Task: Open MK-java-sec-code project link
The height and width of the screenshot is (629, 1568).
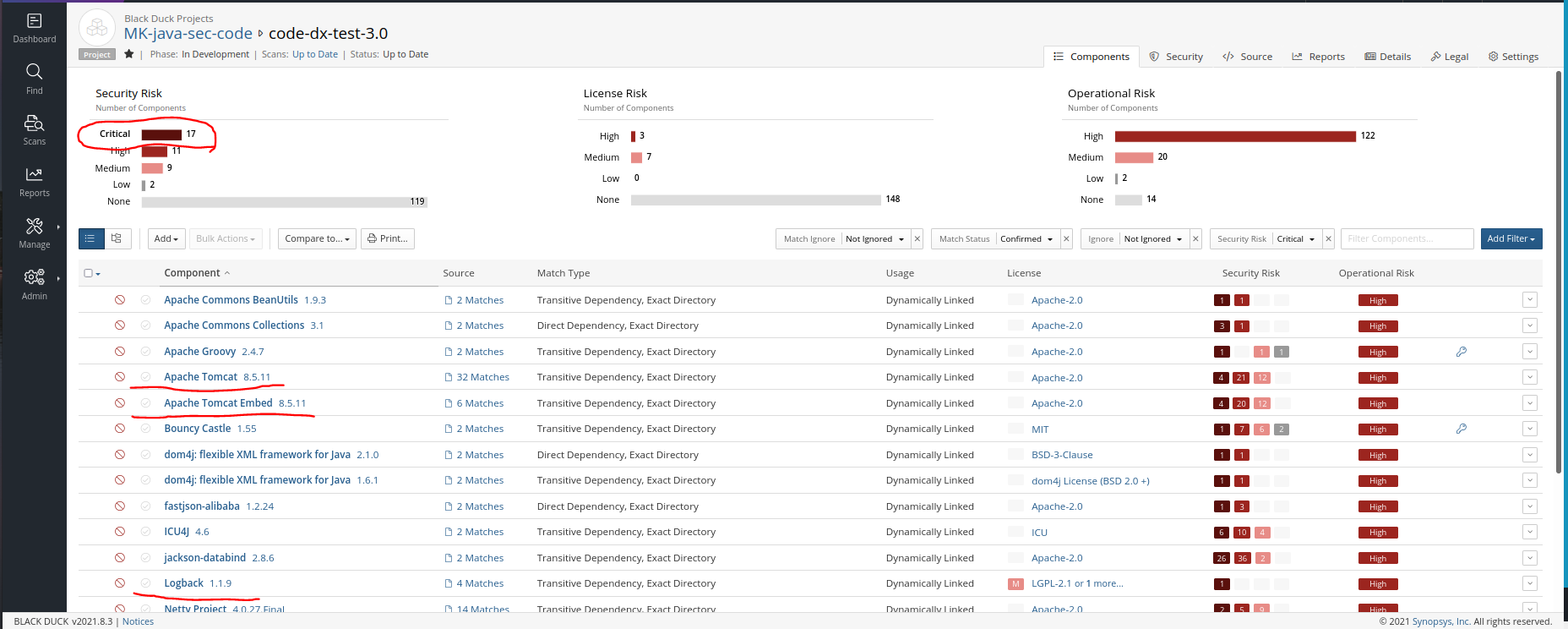Action: [188, 34]
